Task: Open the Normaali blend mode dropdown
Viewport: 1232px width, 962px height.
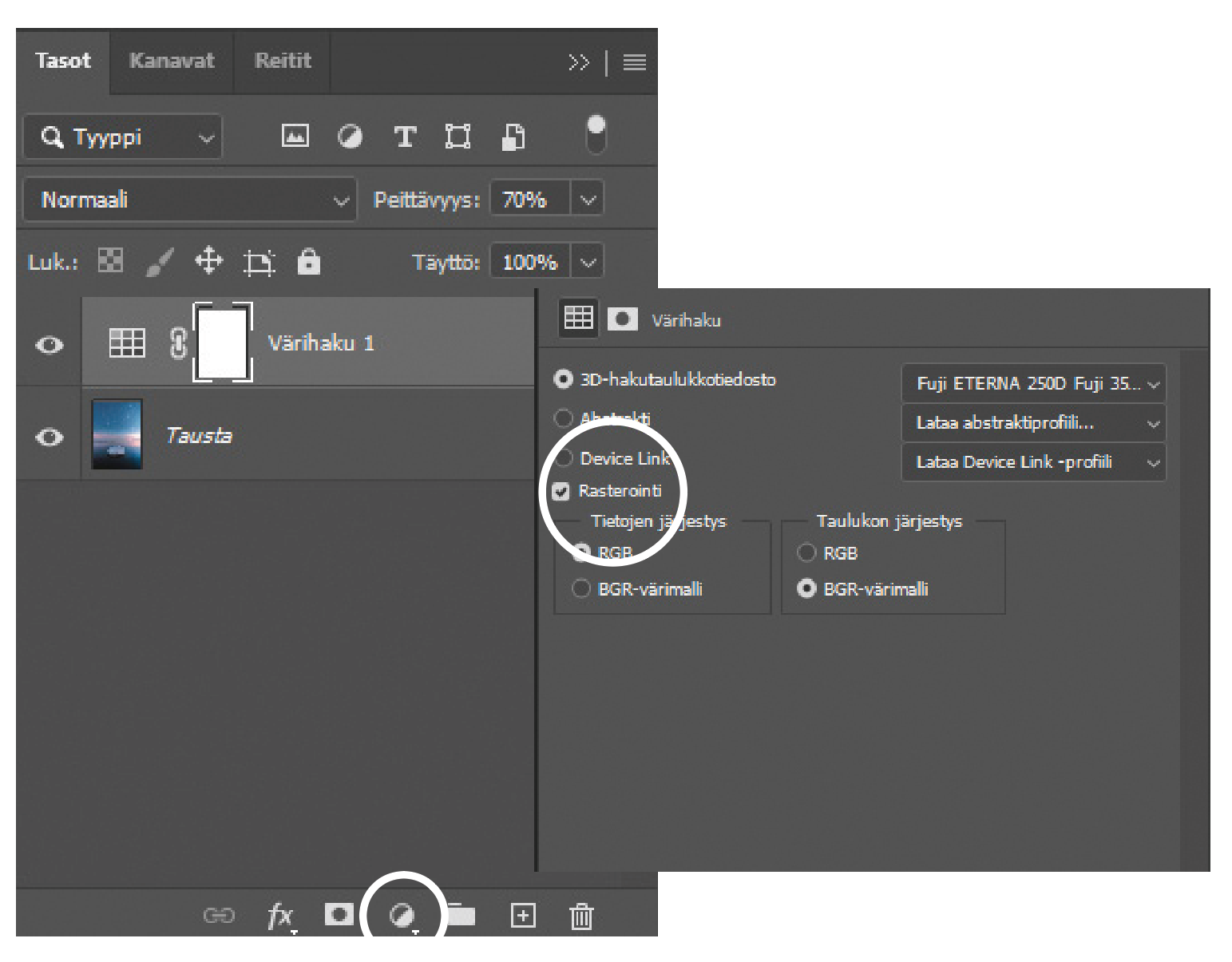Action: 189,200
